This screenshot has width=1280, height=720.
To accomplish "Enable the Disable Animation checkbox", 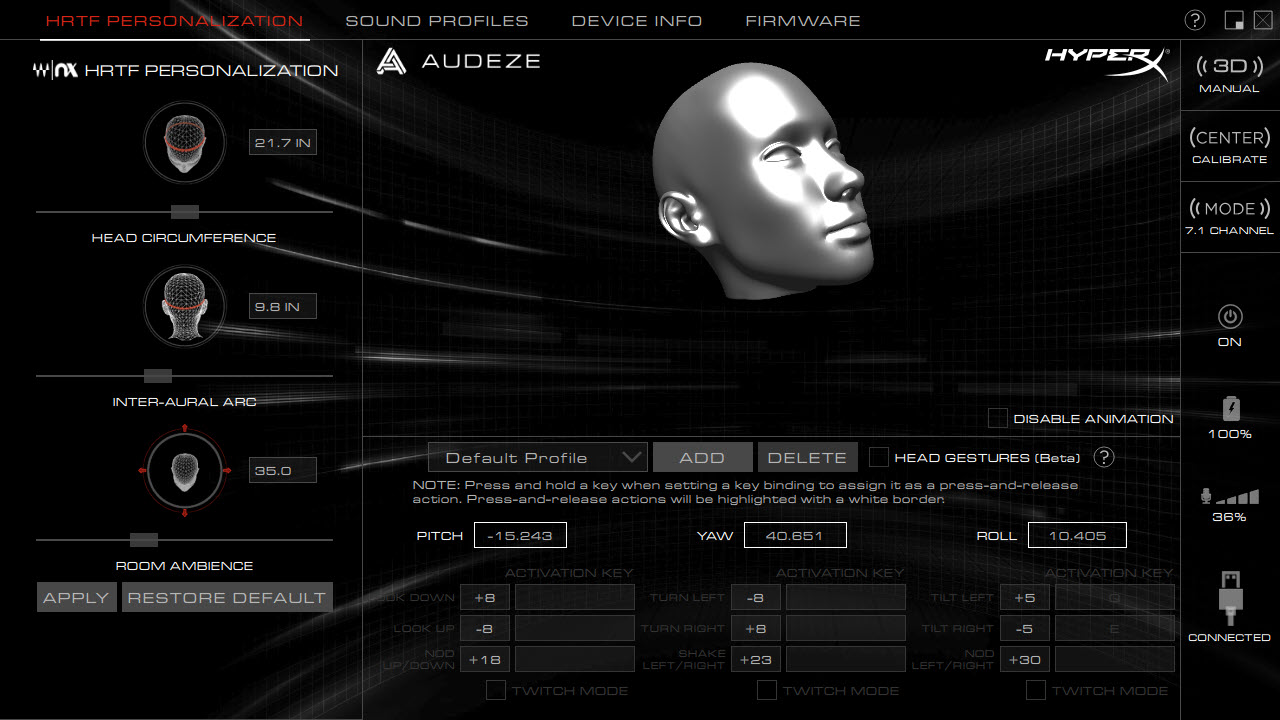I will click(x=997, y=418).
